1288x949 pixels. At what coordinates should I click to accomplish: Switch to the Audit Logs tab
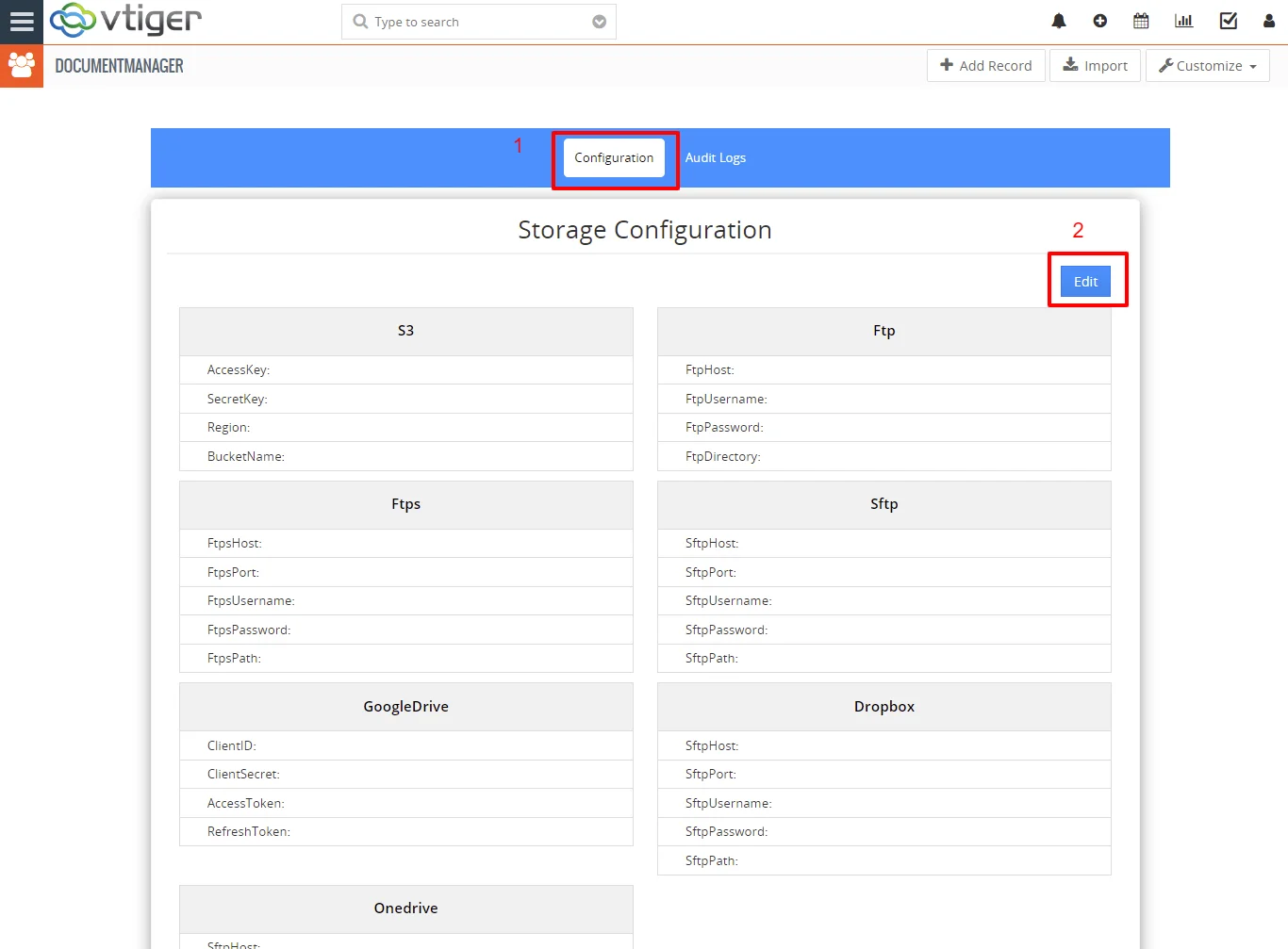(715, 157)
